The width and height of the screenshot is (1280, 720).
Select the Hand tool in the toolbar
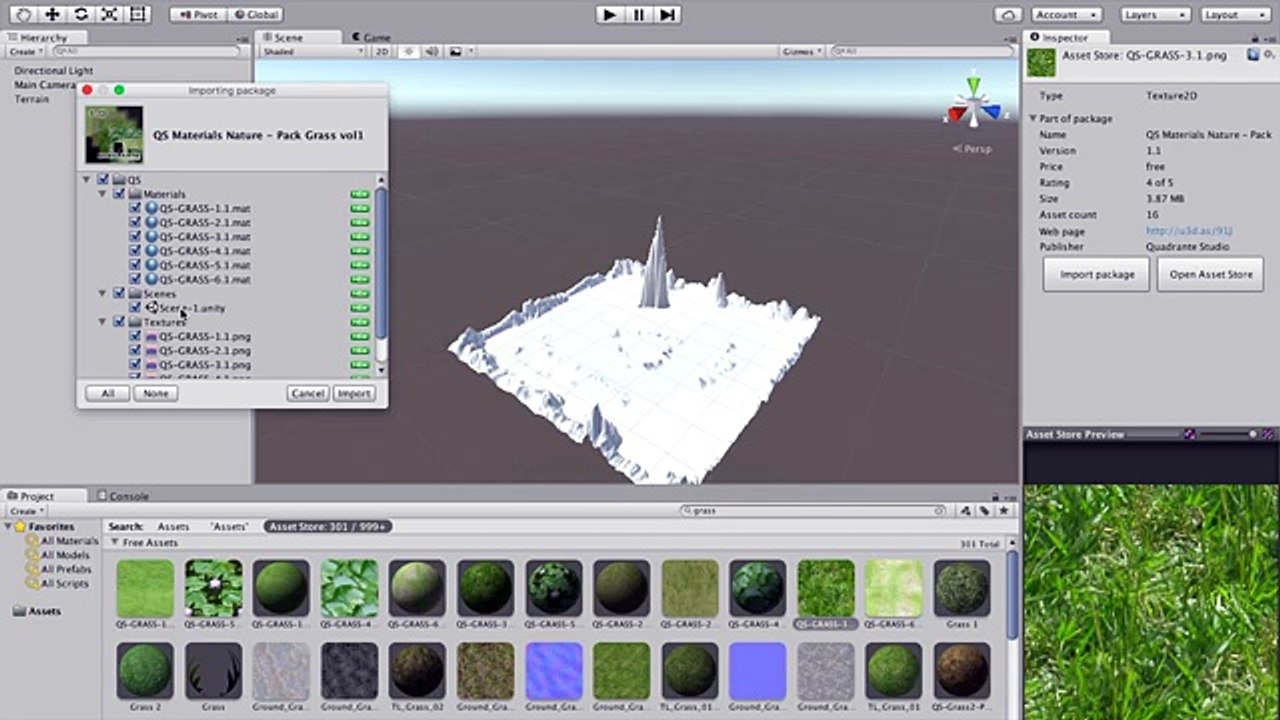coord(24,14)
